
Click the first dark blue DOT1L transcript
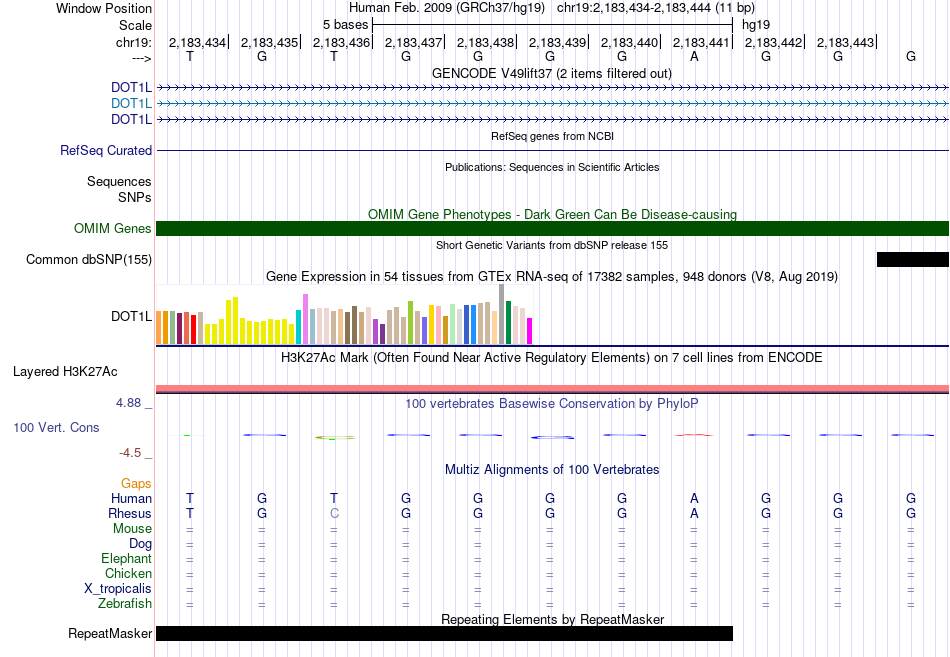tap(553, 88)
